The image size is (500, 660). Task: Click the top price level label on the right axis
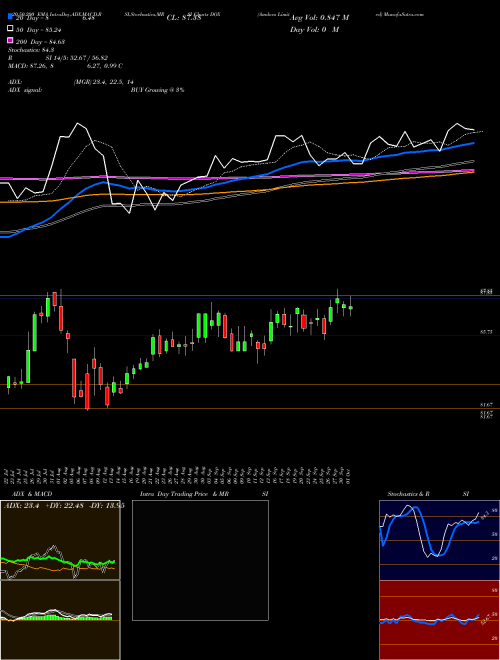[486, 291]
